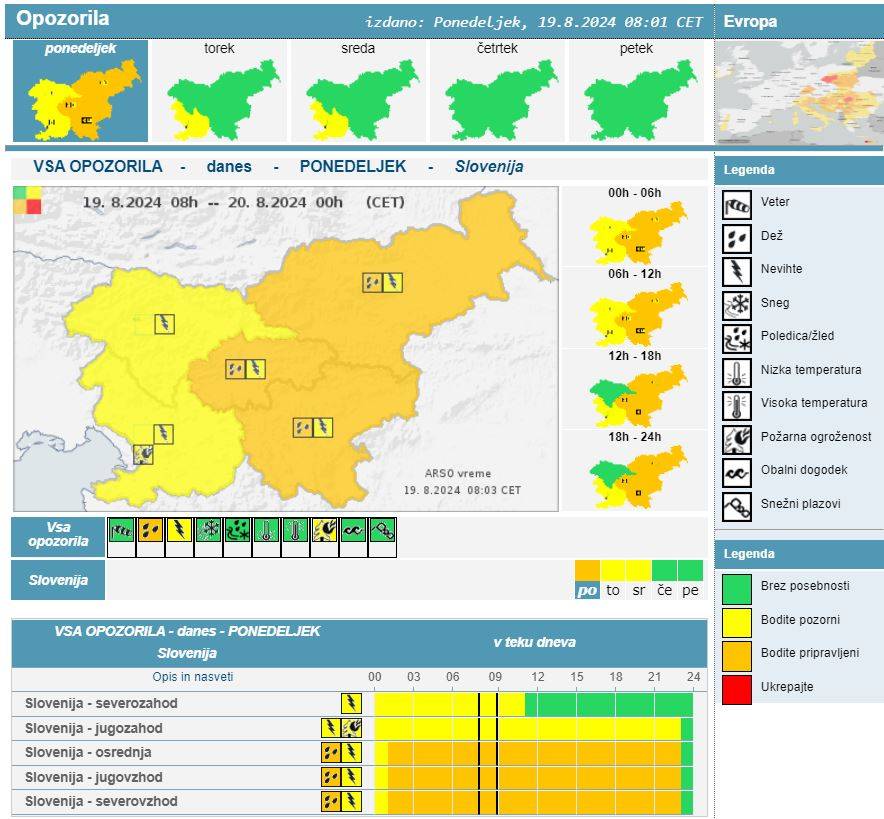Screen dimensions: 884x819
Task: Select the wind (Veter) warning filter icon
Action: [x=121, y=530]
